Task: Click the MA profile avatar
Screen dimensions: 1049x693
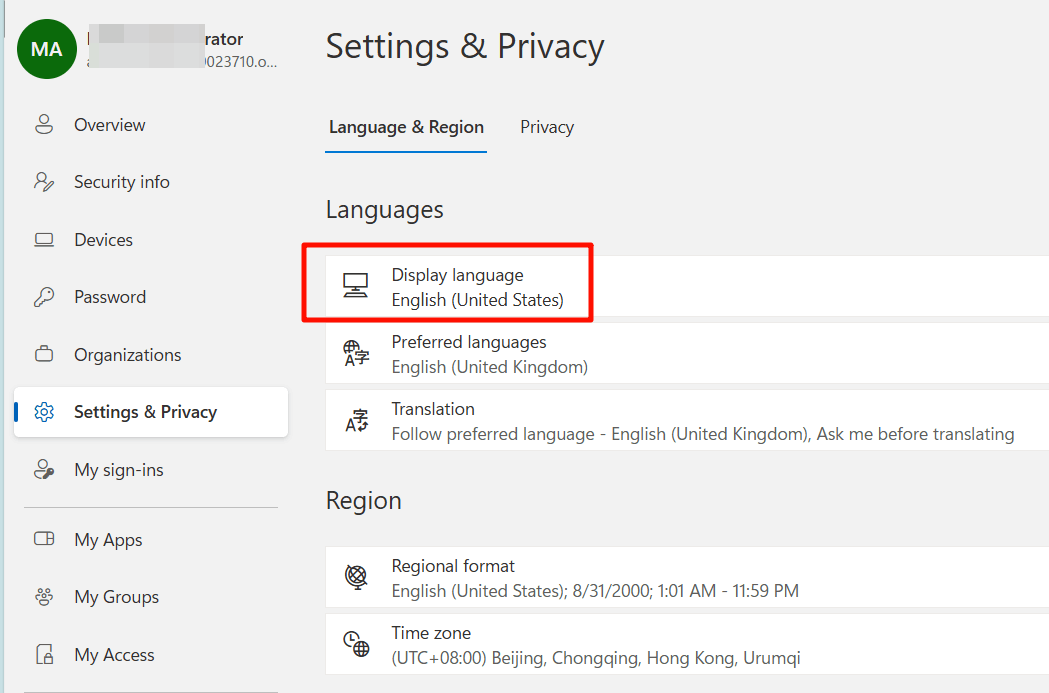Action: click(46, 48)
